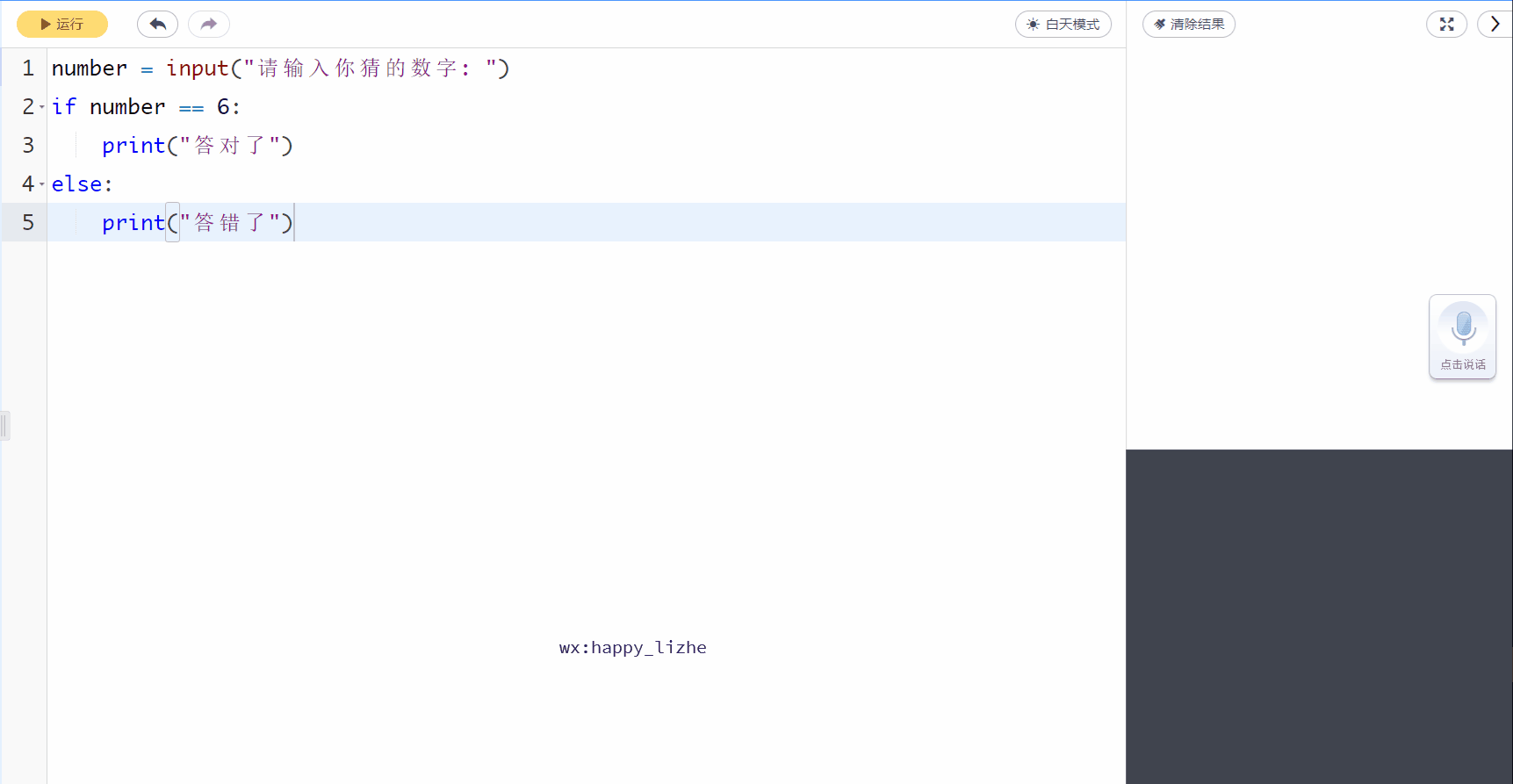1513x784 pixels.
Task: Clear output with 清除结果 button
Action: [1189, 25]
